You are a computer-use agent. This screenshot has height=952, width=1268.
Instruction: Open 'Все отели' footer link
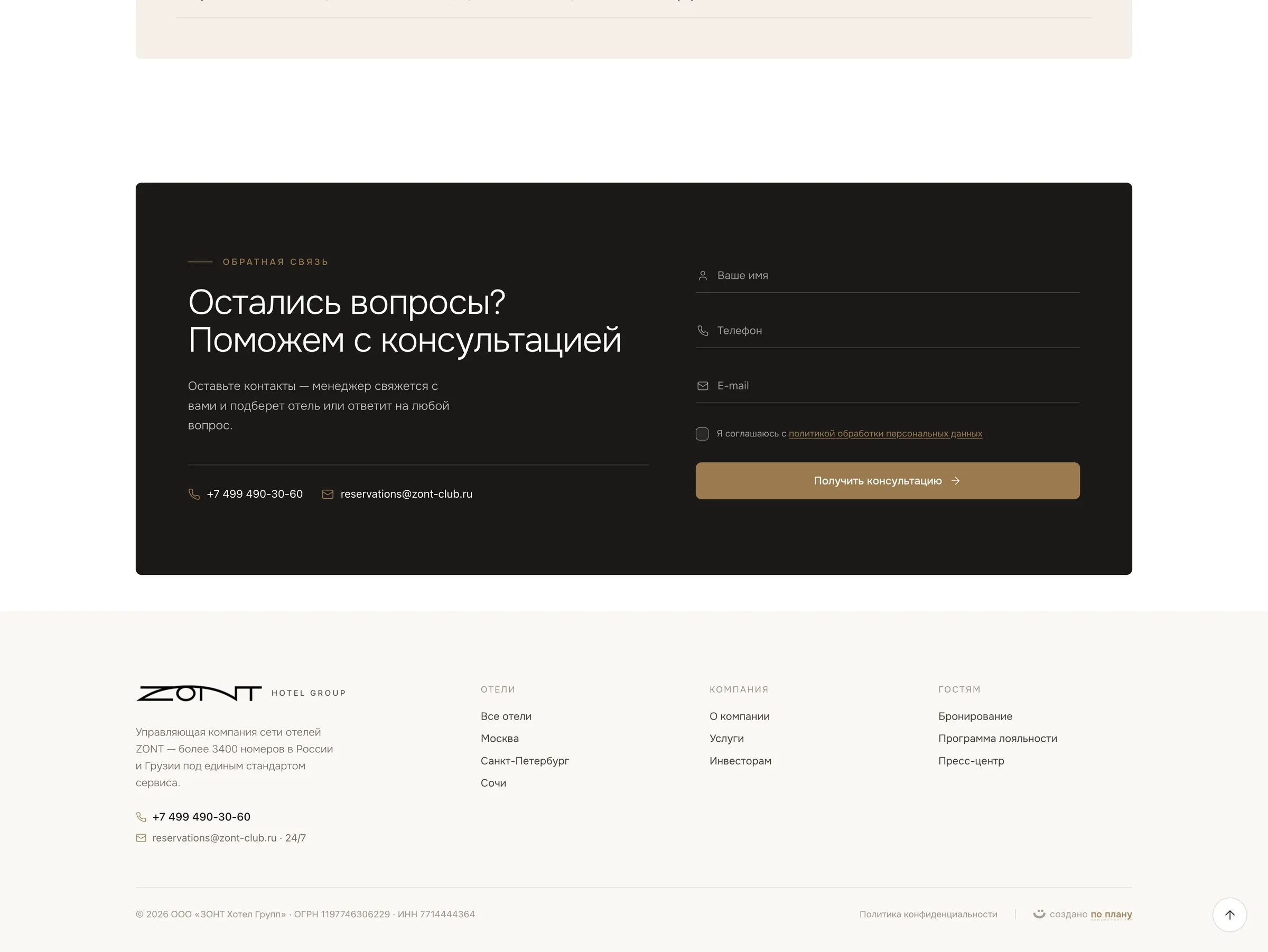[506, 716]
